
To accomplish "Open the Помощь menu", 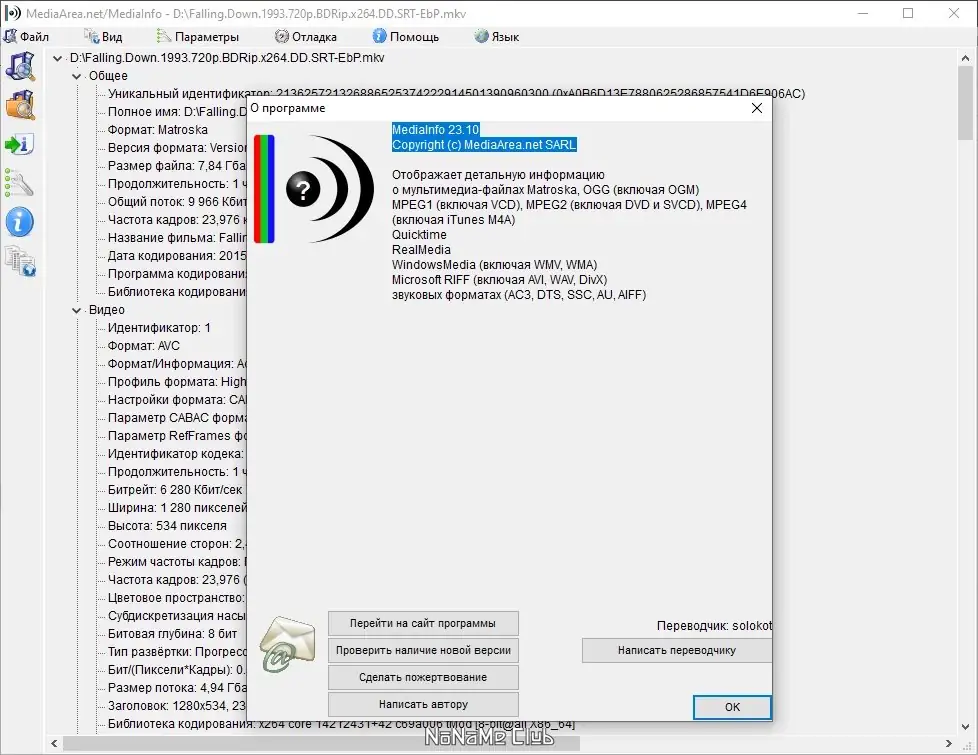I will [406, 37].
